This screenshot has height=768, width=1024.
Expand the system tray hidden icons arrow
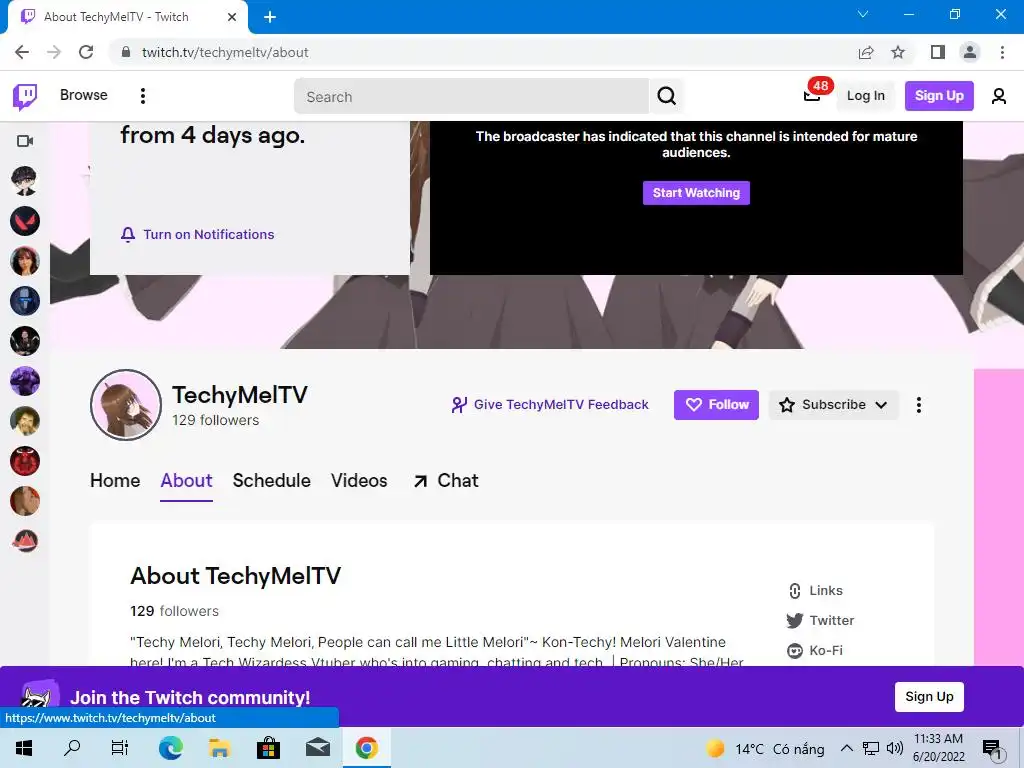(x=846, y=748)
